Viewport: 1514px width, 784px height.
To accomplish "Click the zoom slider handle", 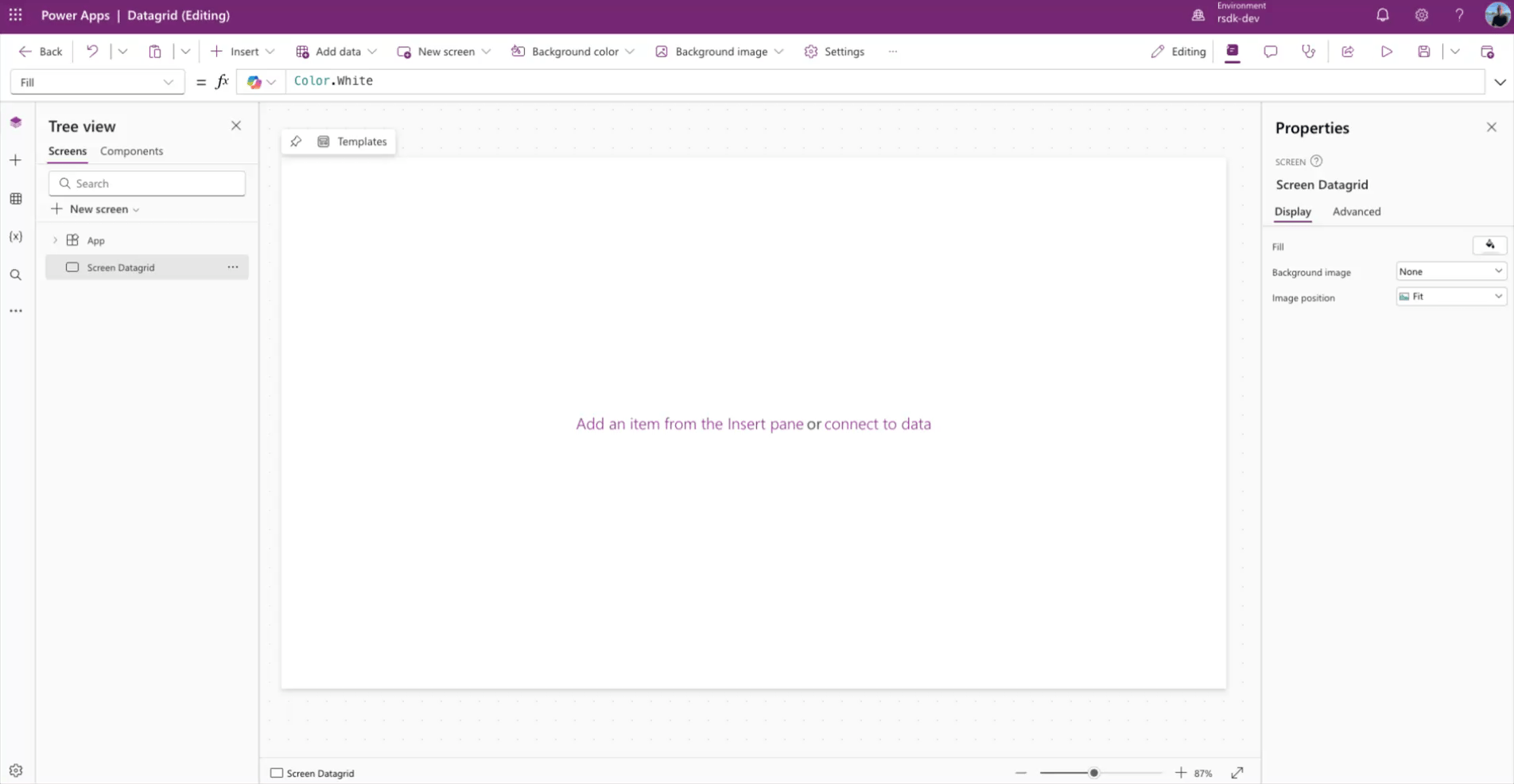I will [1093, 773].
